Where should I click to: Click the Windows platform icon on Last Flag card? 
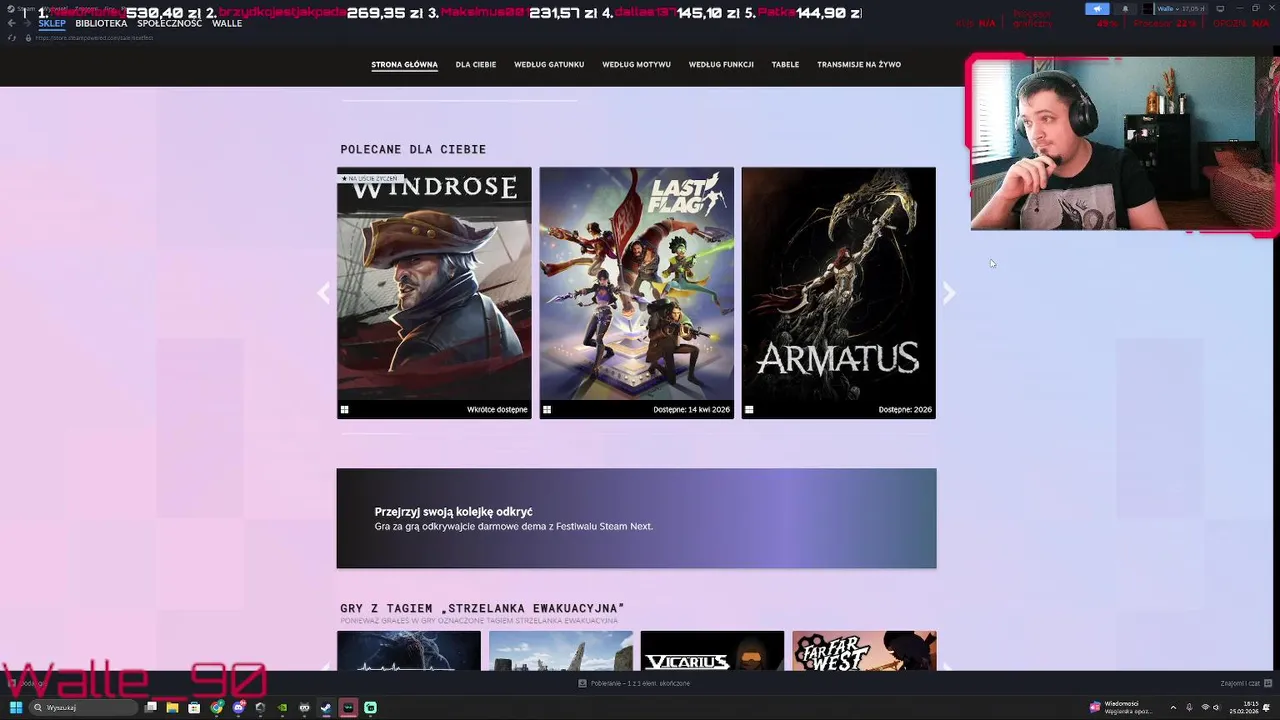point(547,409)
